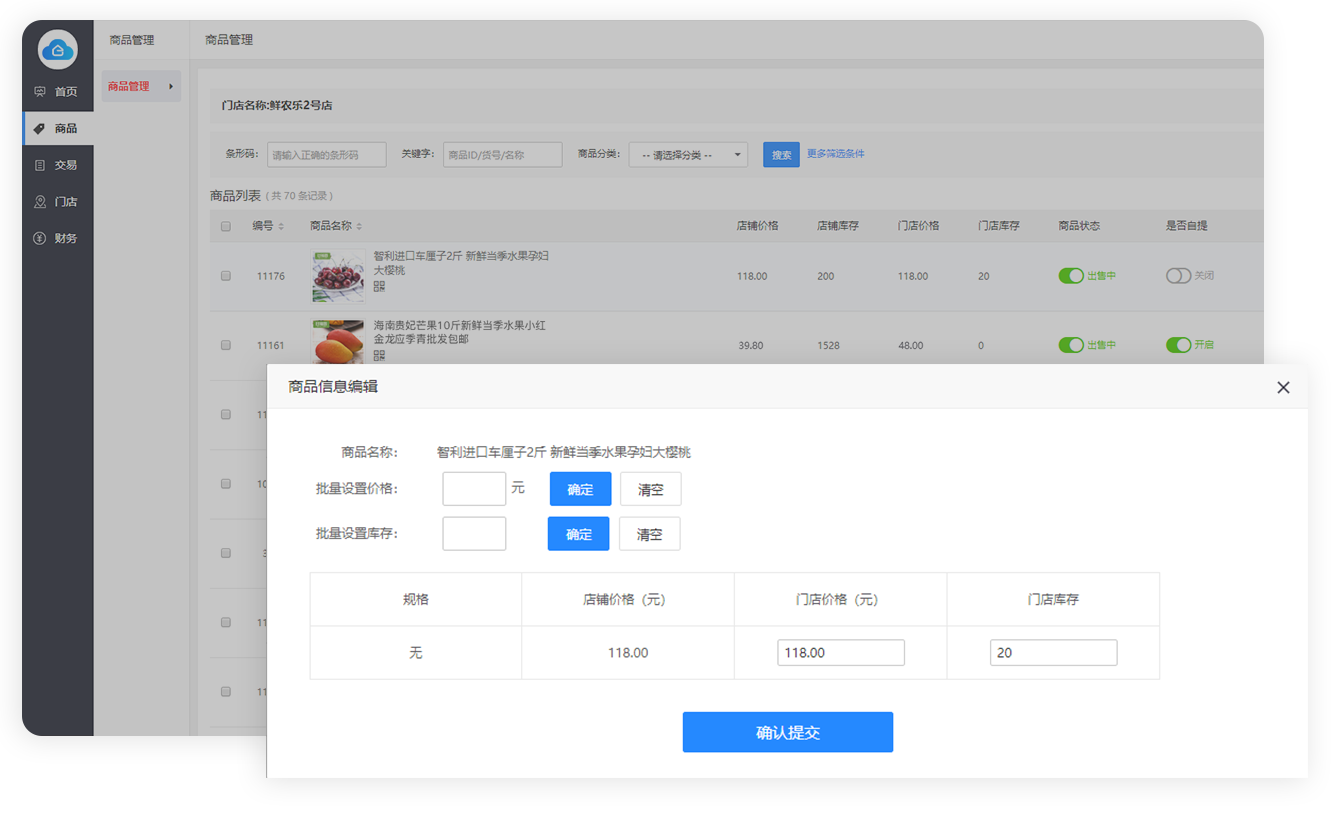
Task: Open the cherry product thumbnail
Action: tap(338, 276)
